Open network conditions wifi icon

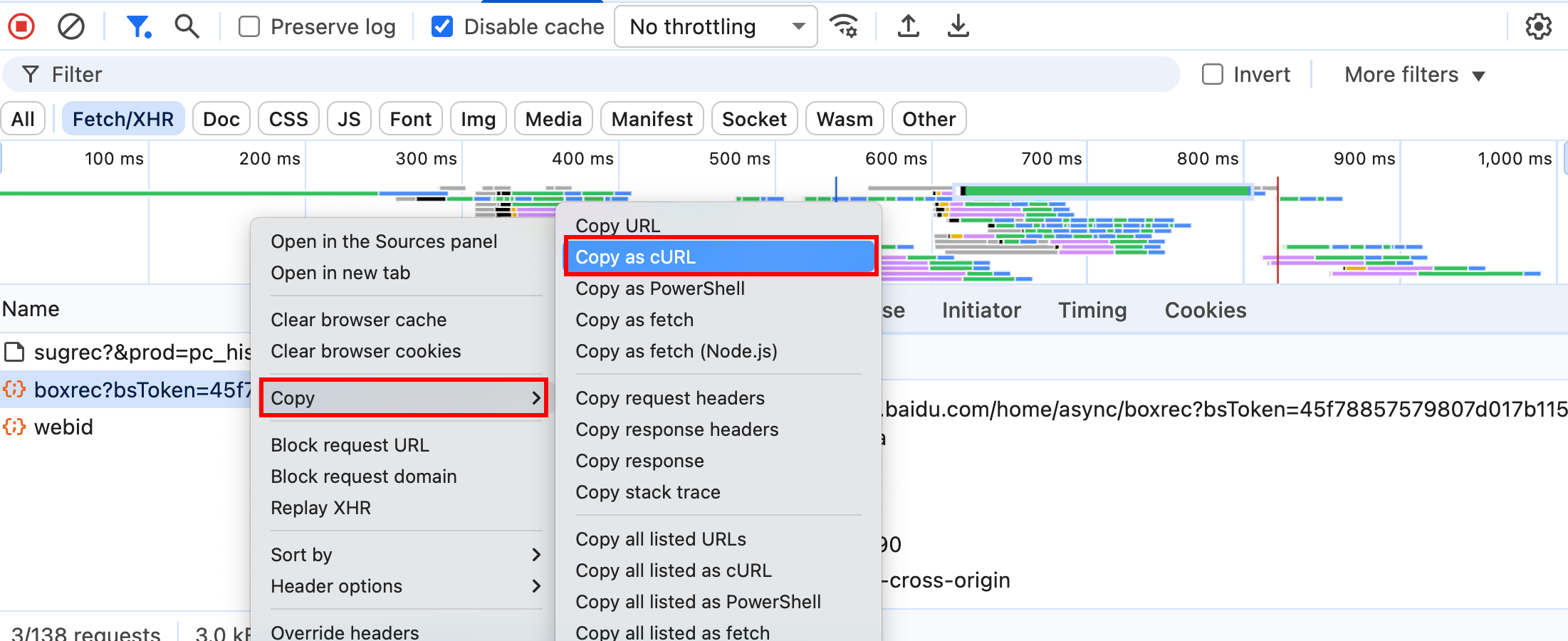point(845,27)
